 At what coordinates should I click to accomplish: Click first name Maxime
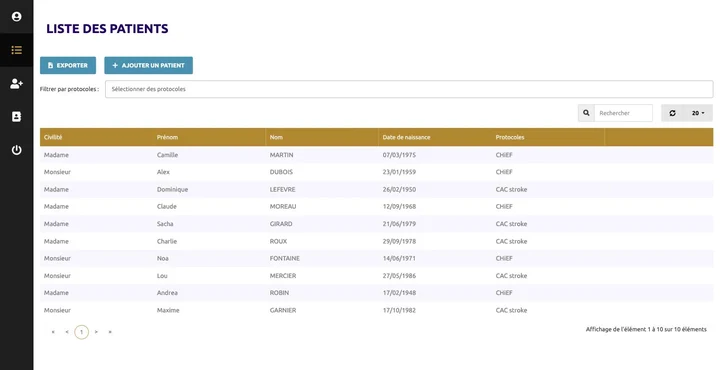pos(168,310)
